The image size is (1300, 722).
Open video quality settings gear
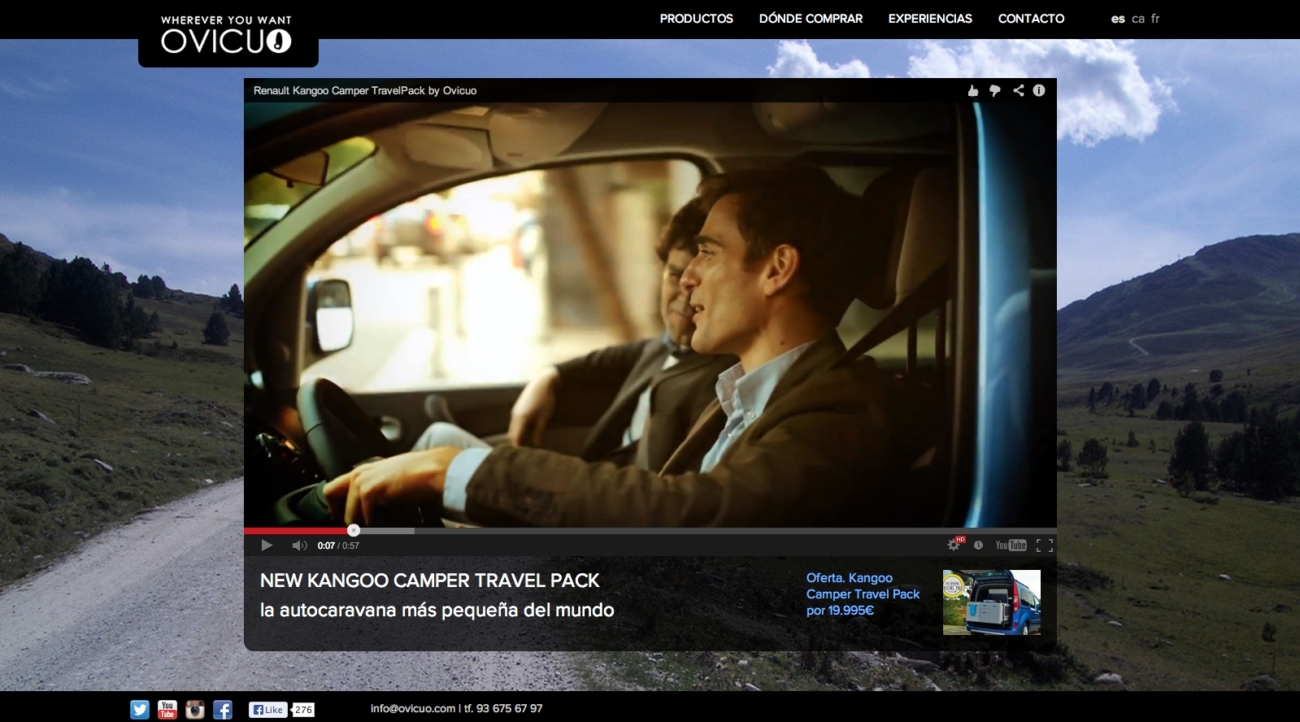[953, 545]
